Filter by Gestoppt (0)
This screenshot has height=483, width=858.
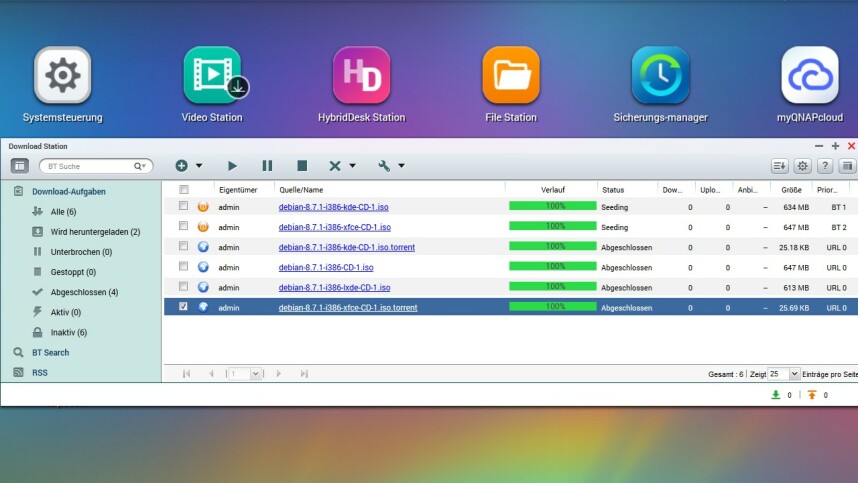[x=73, y=272]
